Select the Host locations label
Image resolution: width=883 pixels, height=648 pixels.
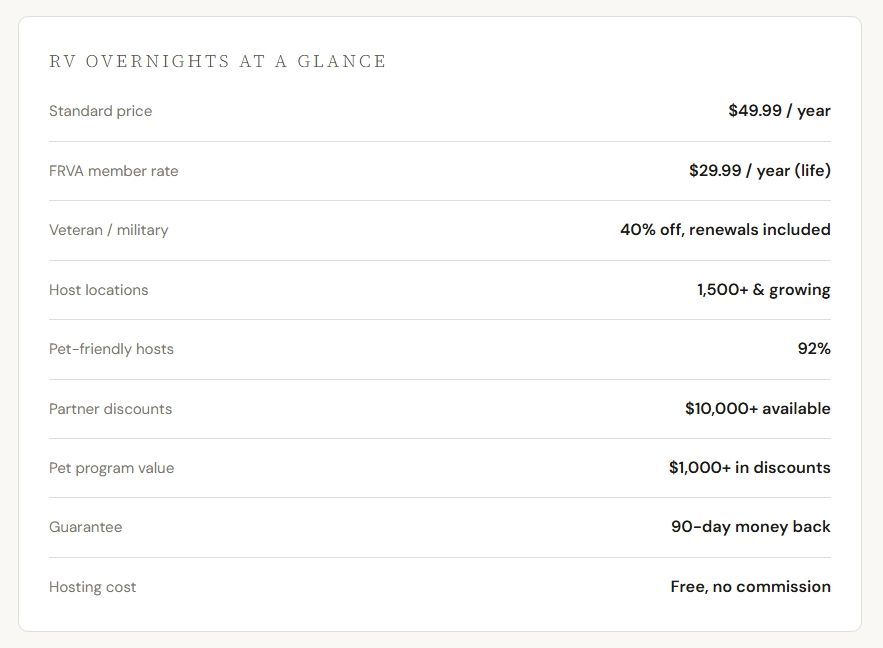[x=99, y=290]
